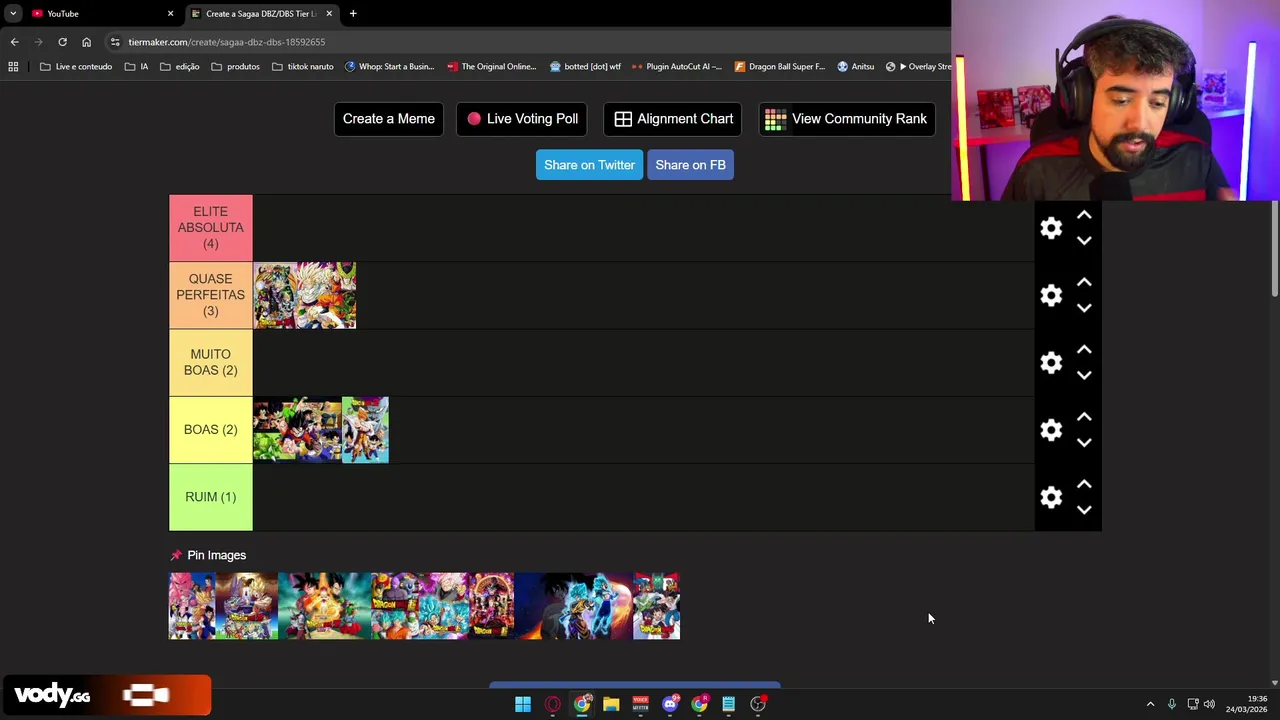The image size is (1280, 720).
Task: Select MUITO BOAS (2) tier label
Action: [x=210, y=362]
